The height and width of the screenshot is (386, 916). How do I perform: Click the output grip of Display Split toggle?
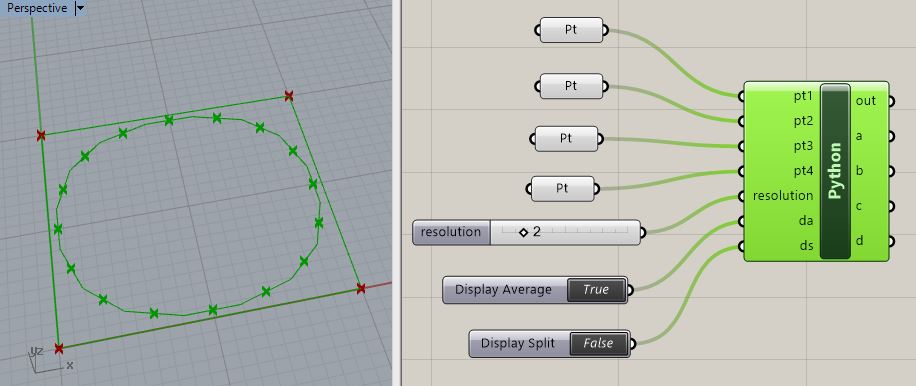tap(633, 343)
